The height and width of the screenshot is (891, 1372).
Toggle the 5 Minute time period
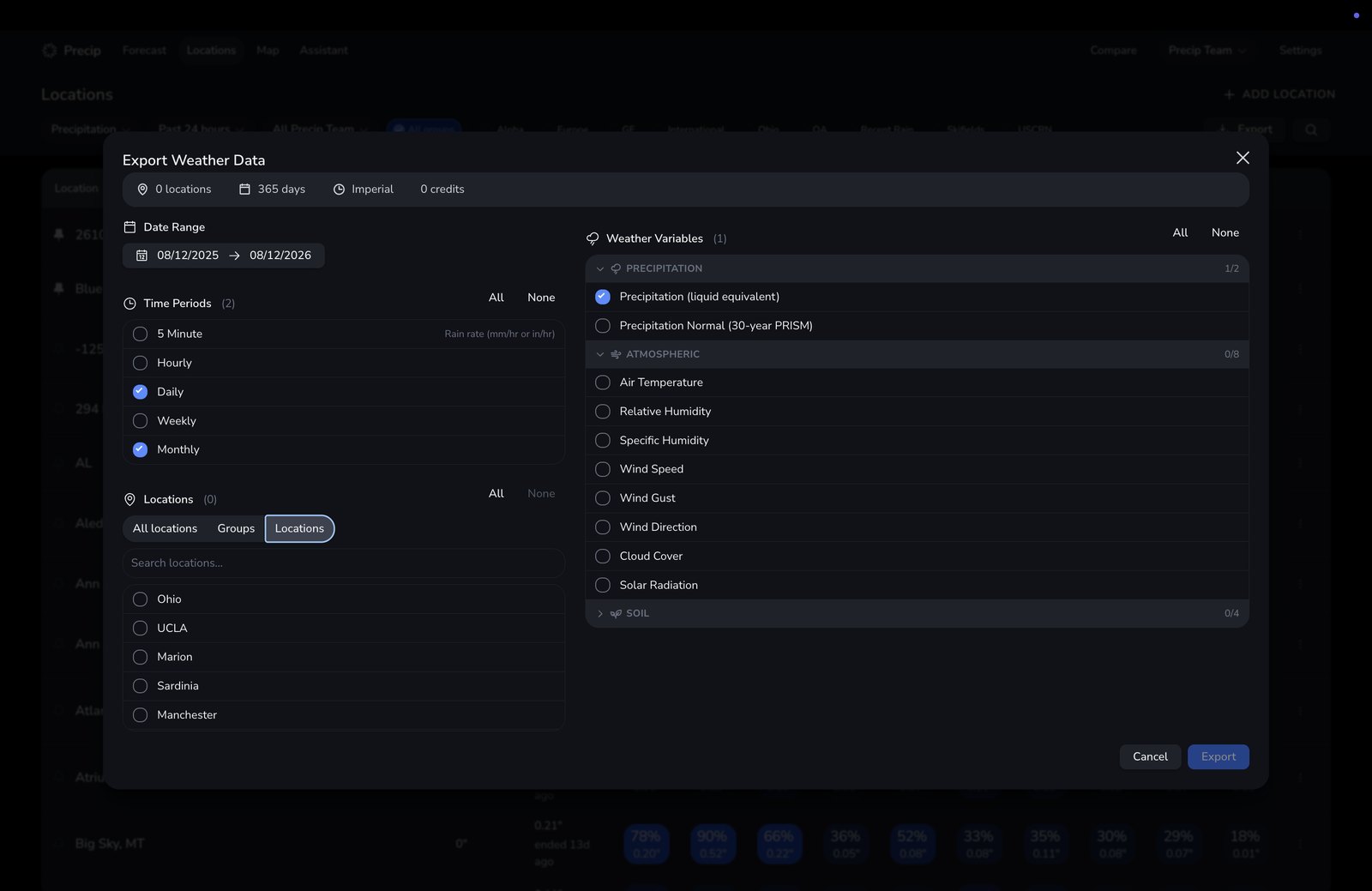tap(141, 334)
